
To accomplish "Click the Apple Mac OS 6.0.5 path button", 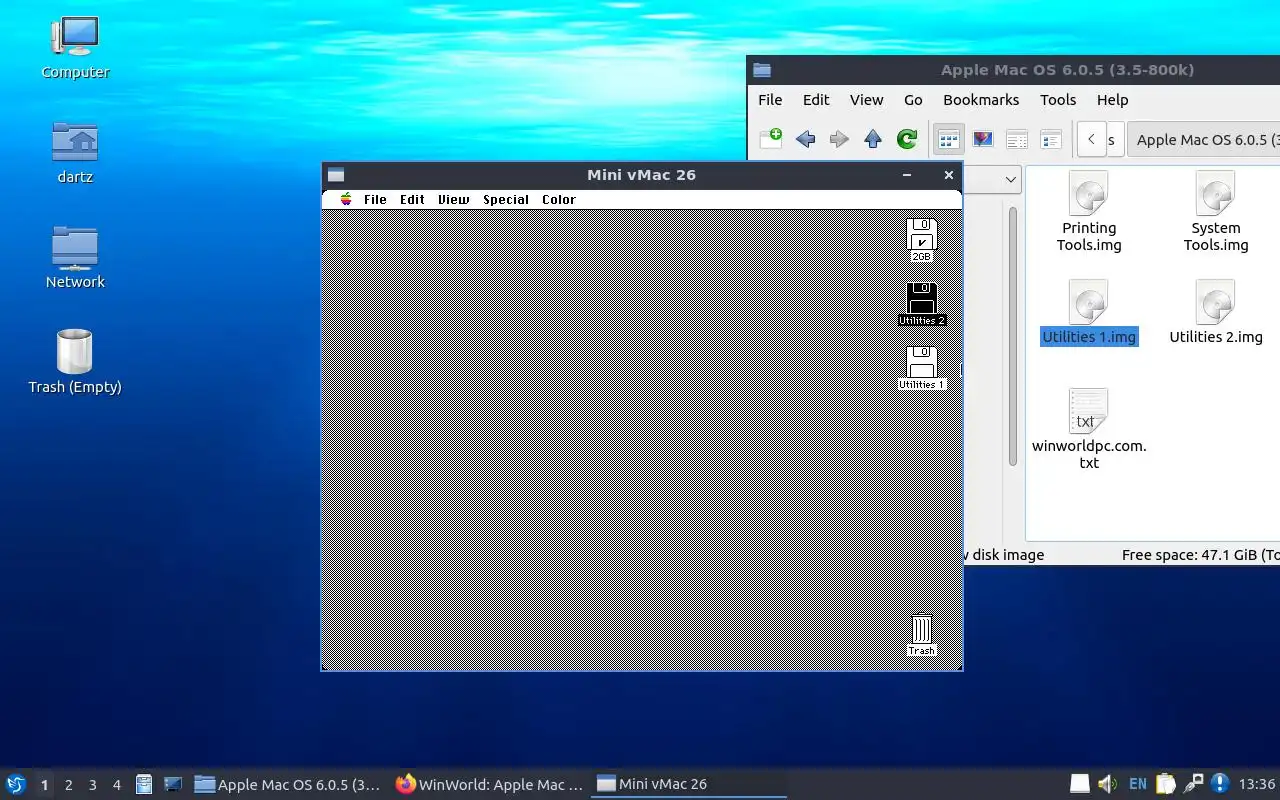I will pyautogui.click(x=1204, y=139).
